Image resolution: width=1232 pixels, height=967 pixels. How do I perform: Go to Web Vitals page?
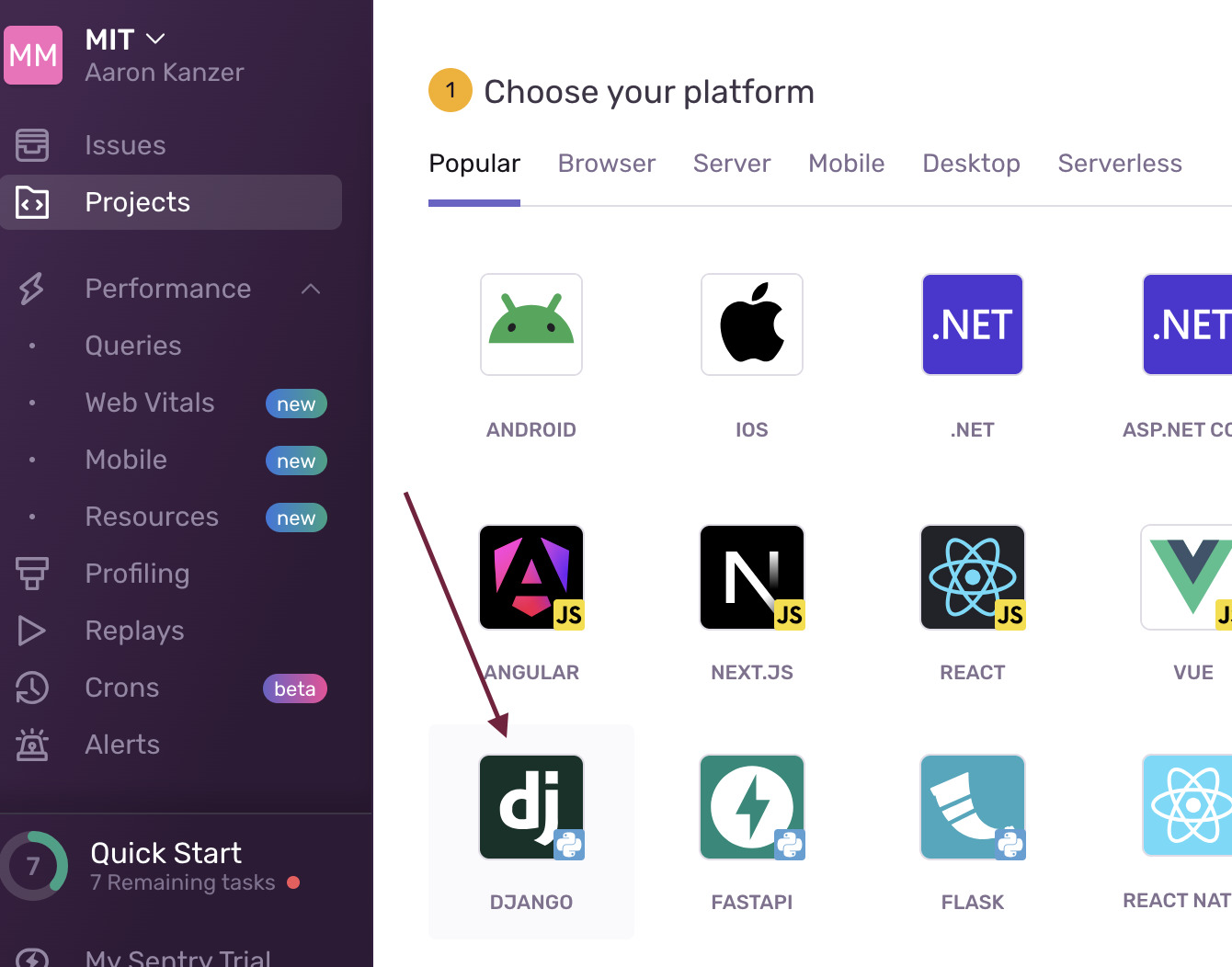click(150, 403)
